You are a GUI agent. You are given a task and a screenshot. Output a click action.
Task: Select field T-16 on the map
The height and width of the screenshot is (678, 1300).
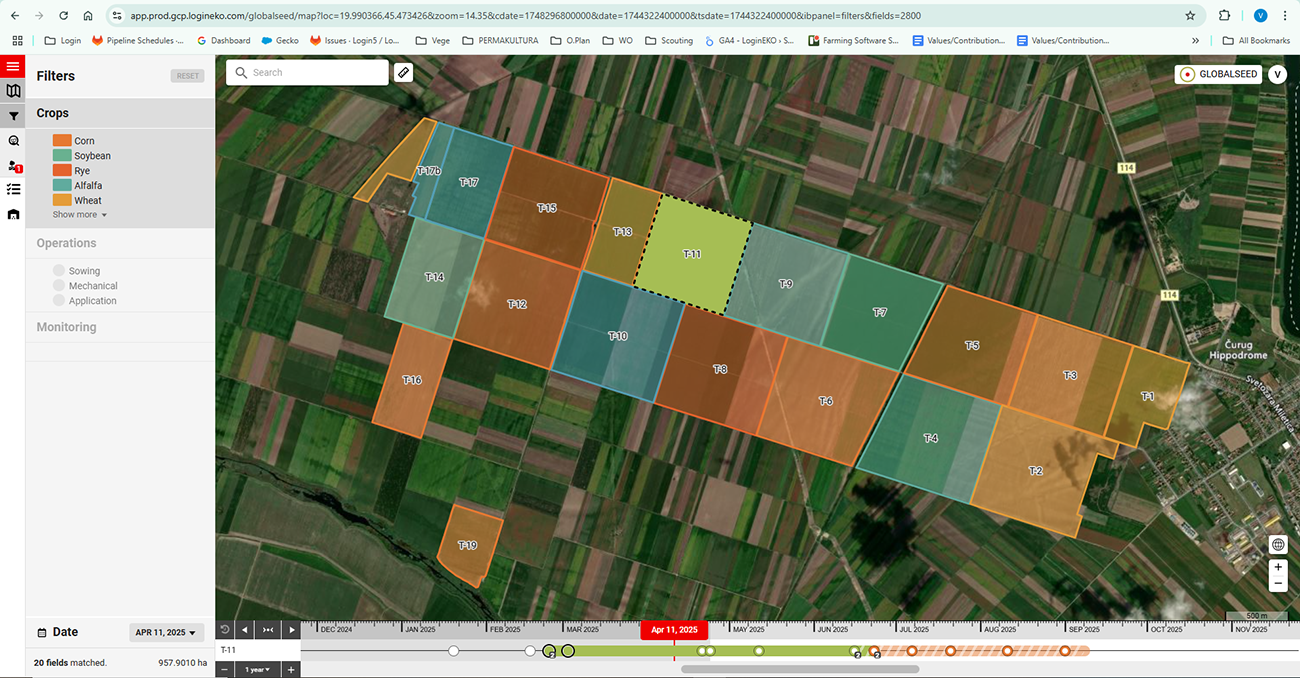pyautogui.click(x=412, y=380)
